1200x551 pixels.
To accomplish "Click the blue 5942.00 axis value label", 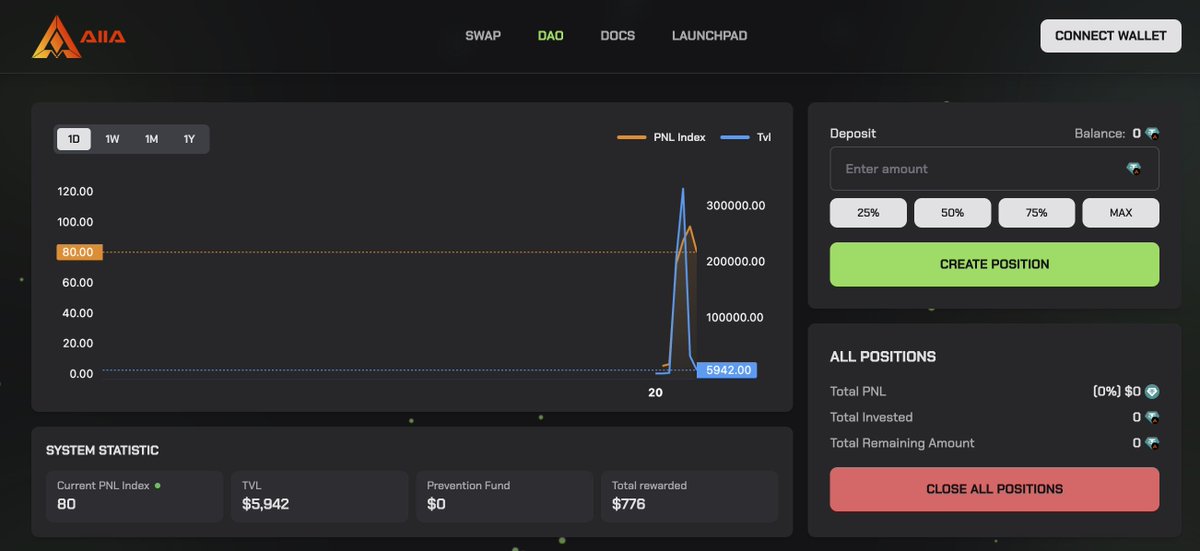I will pyautogui.click(x=727, y=370).
